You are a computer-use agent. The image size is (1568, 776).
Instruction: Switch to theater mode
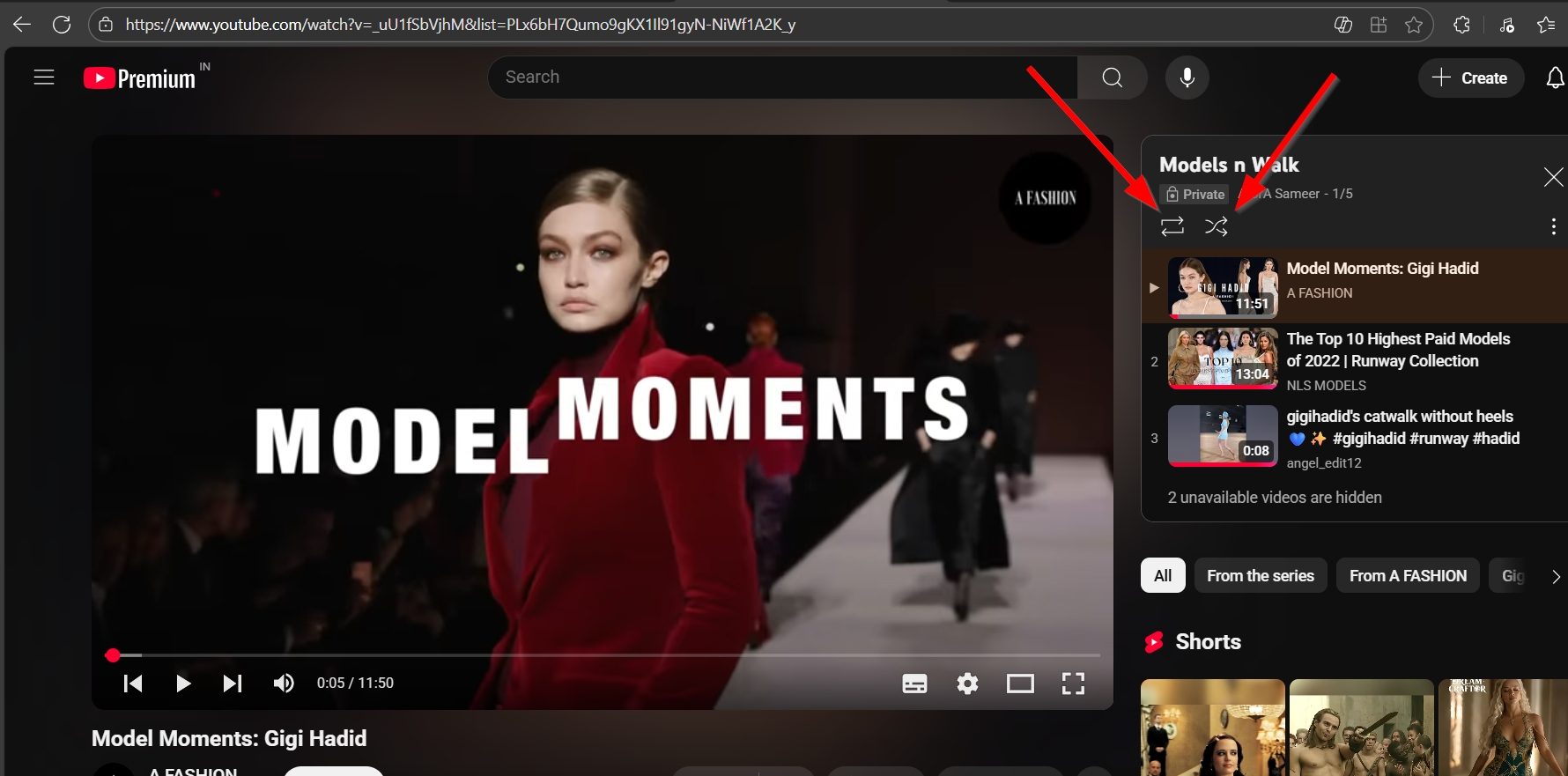tap(1020, 684)
